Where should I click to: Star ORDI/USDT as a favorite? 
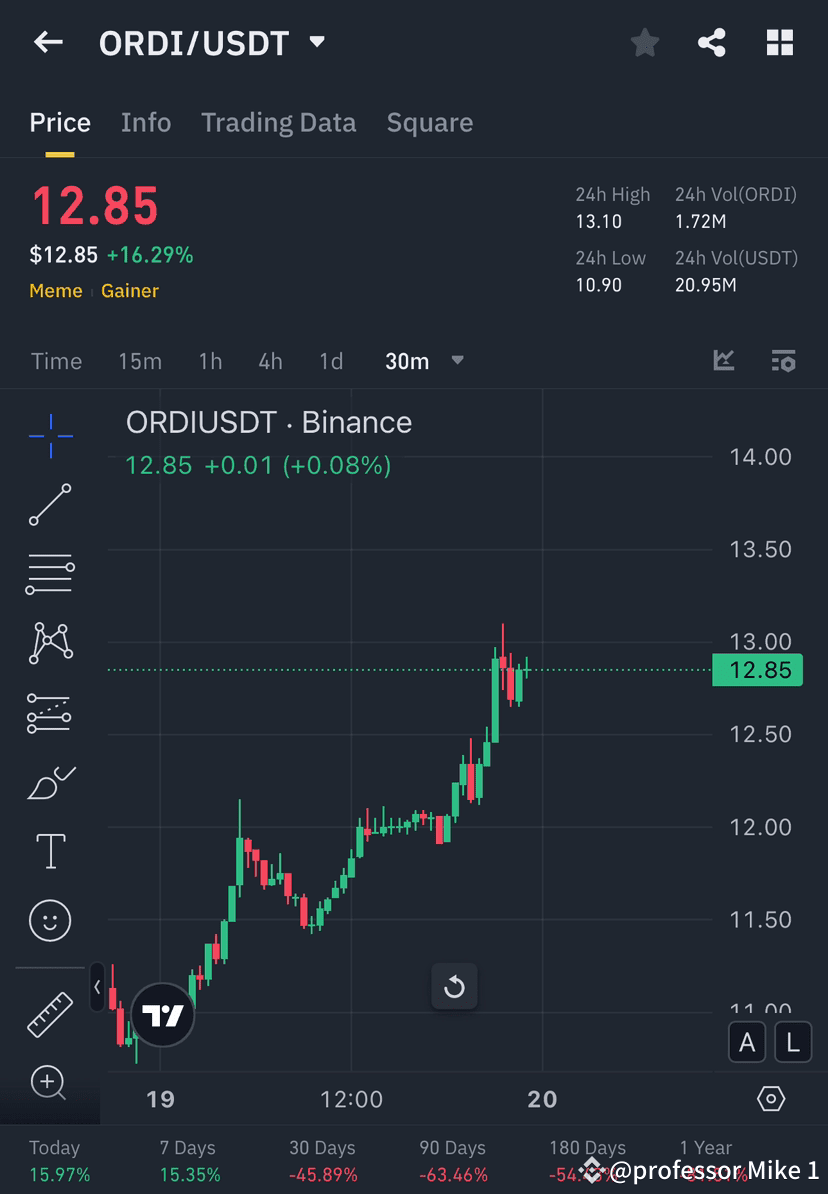(x=644, y=42)
